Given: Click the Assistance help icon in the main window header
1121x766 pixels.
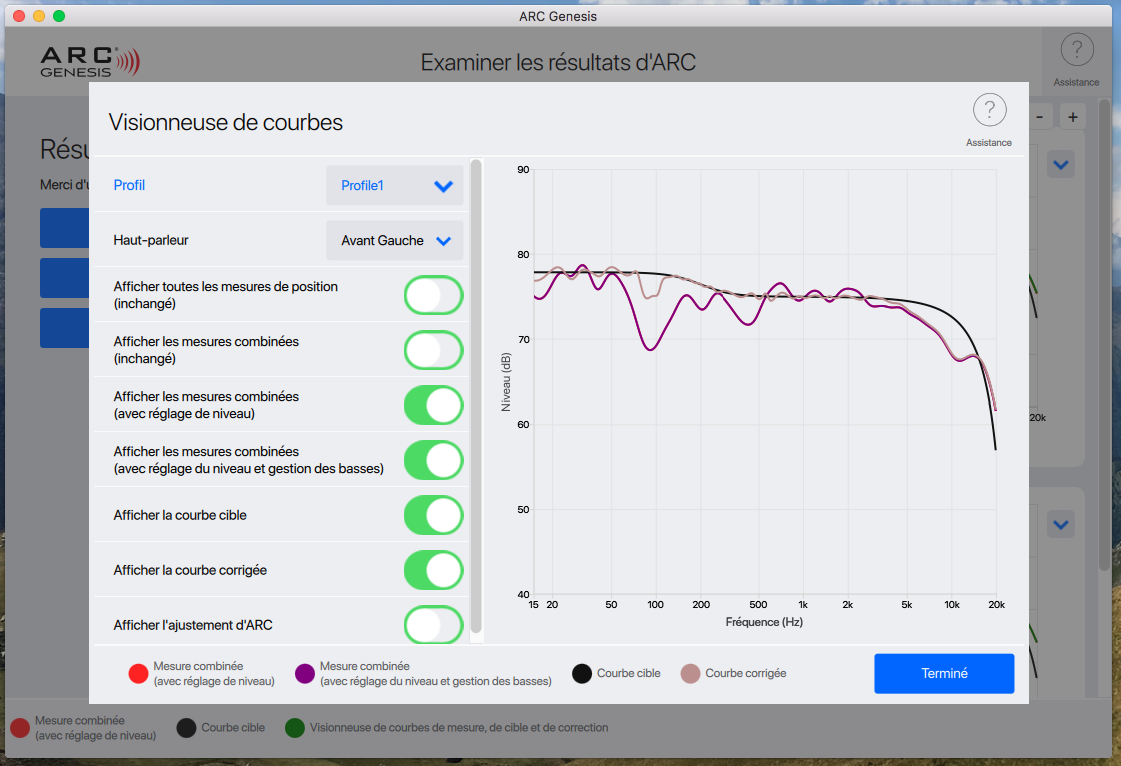Looking at the screenshot, I should (x=1077, y=50).
